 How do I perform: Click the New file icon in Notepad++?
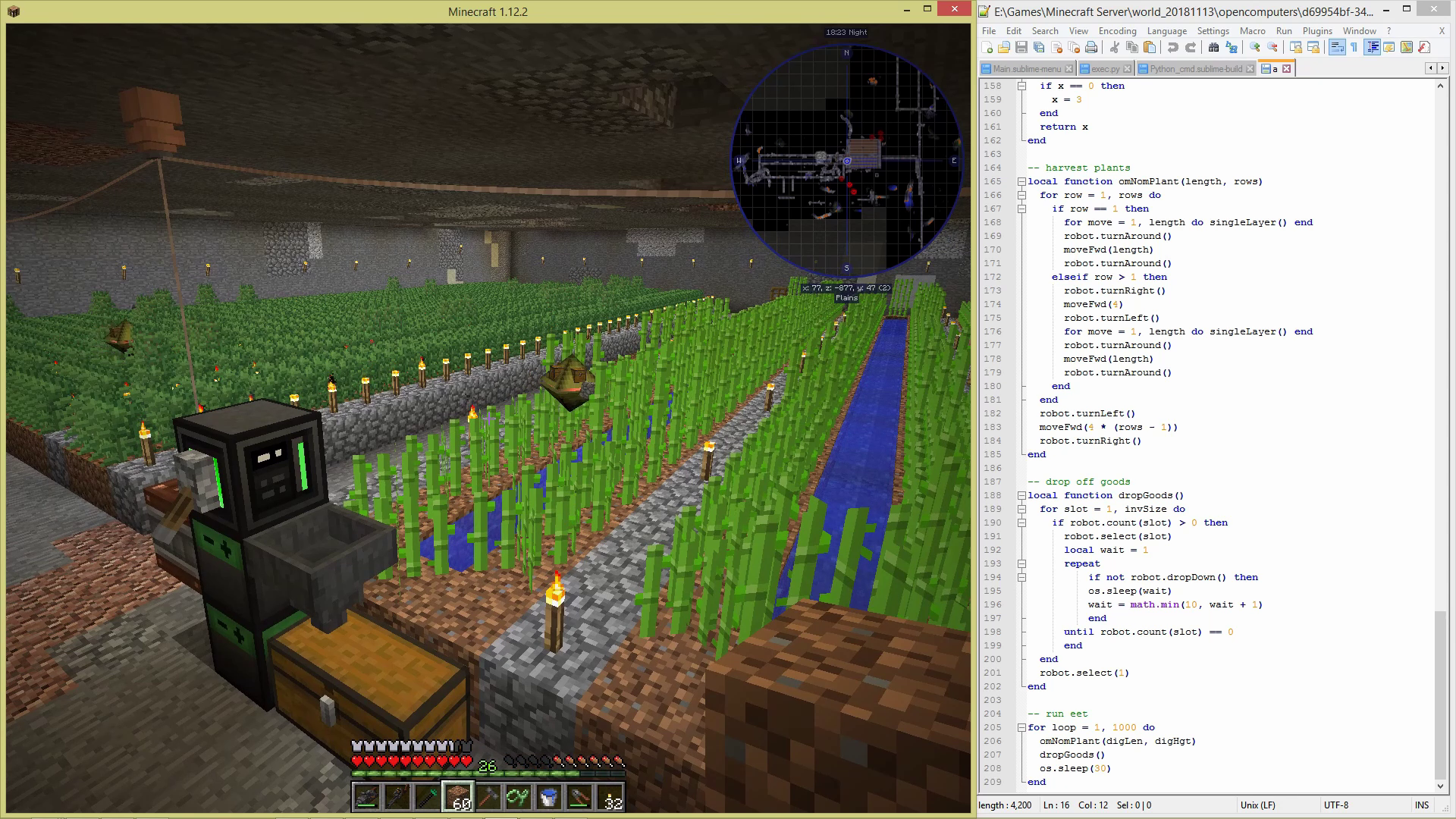coord(987,47)
